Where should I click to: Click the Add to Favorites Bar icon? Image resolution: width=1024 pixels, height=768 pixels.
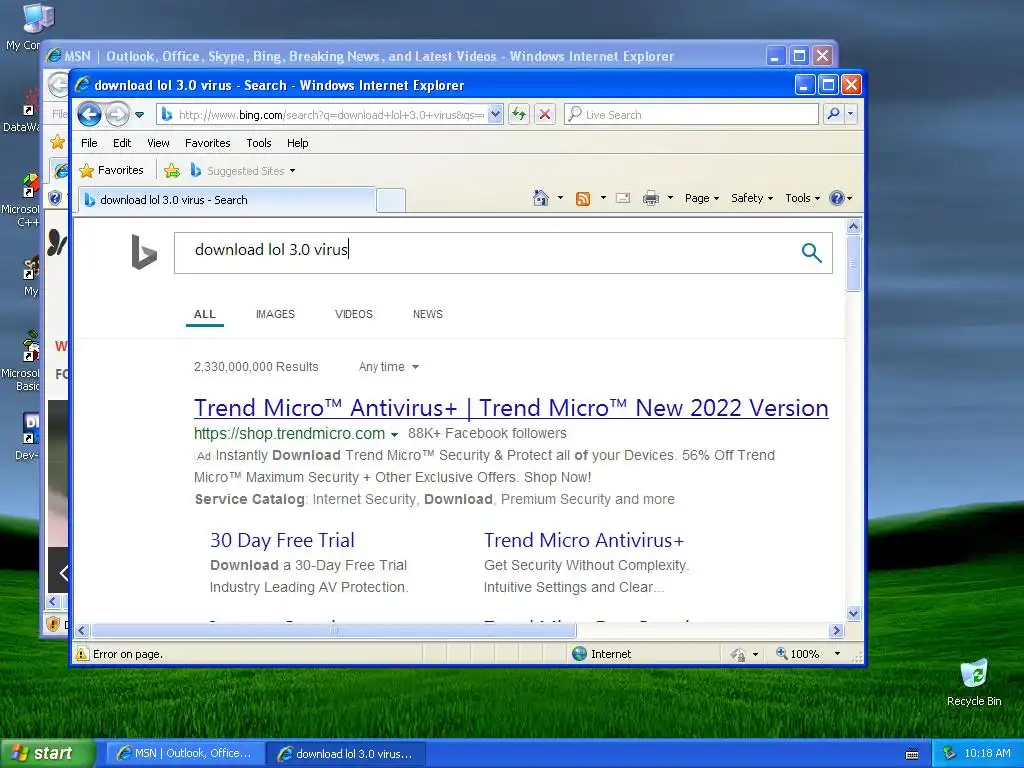tap(172, 171)
